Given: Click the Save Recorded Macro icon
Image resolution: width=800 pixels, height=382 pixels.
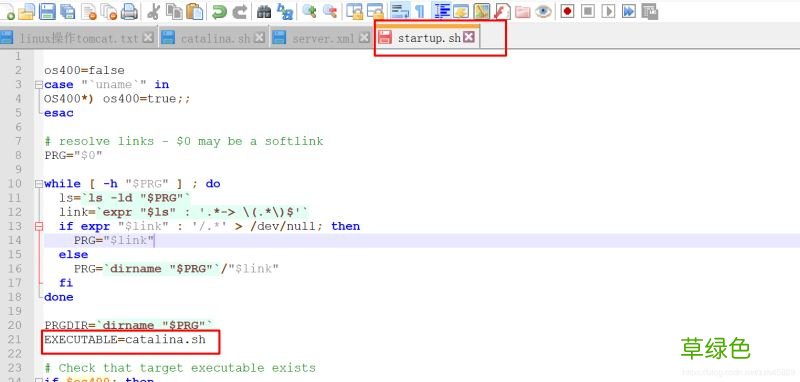Looking at the screenshot, I should tap(649, 11).
